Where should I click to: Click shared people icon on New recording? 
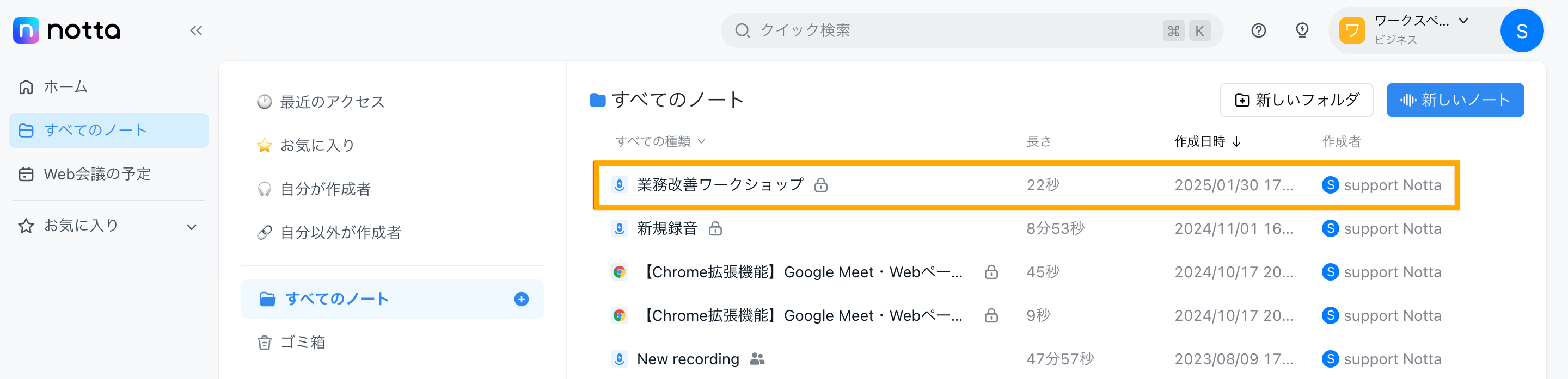tap(757, 359)
